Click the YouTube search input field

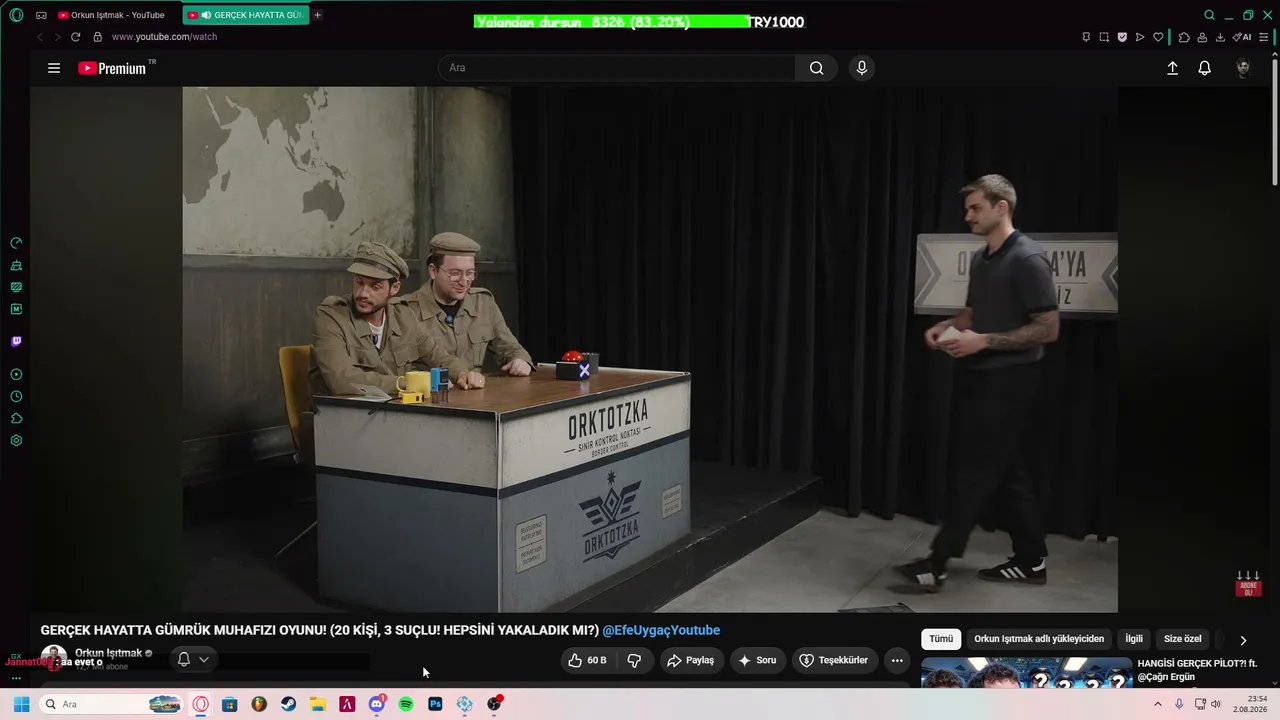point(617,68)
